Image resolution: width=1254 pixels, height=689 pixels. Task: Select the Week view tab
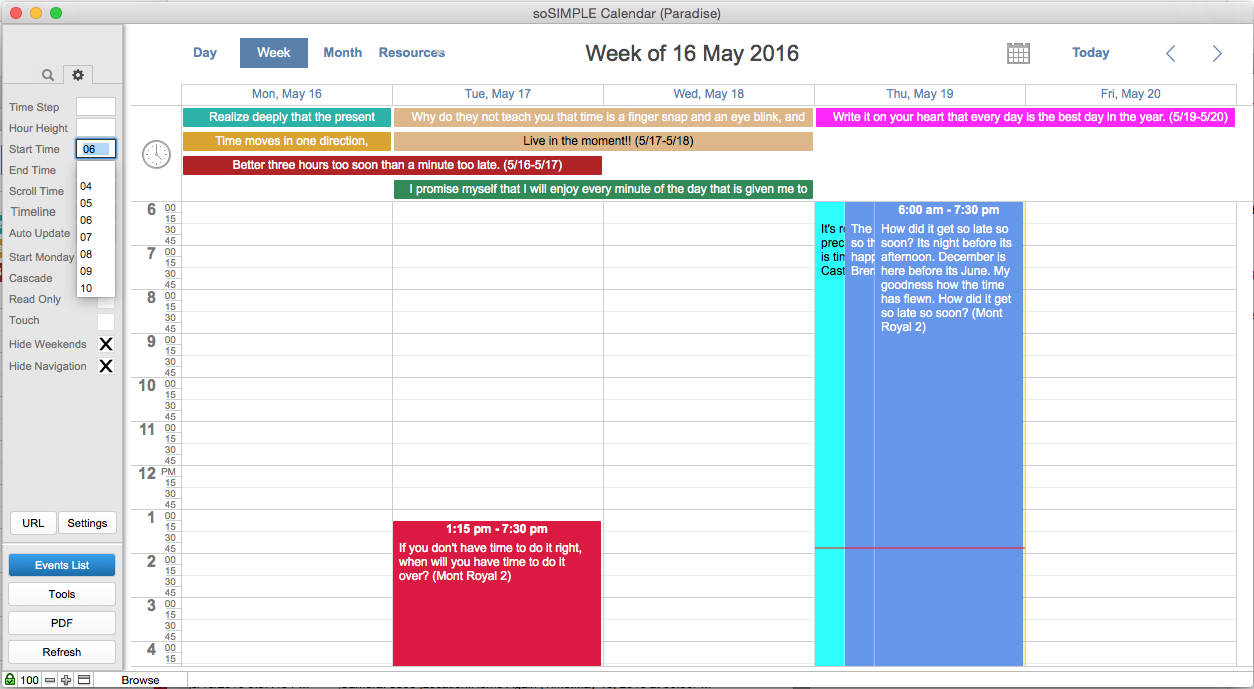click(x=274, y=53)
